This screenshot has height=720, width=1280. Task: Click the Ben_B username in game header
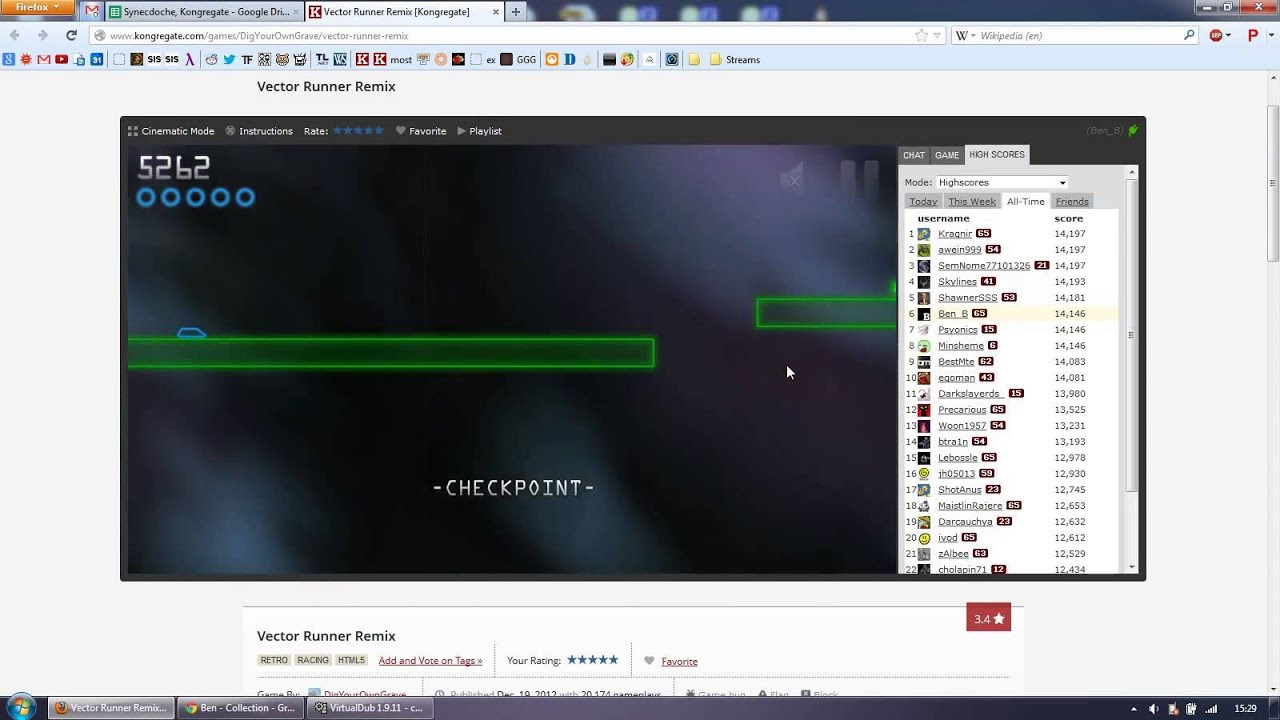pyautogui.click(x=1106, y=131)
